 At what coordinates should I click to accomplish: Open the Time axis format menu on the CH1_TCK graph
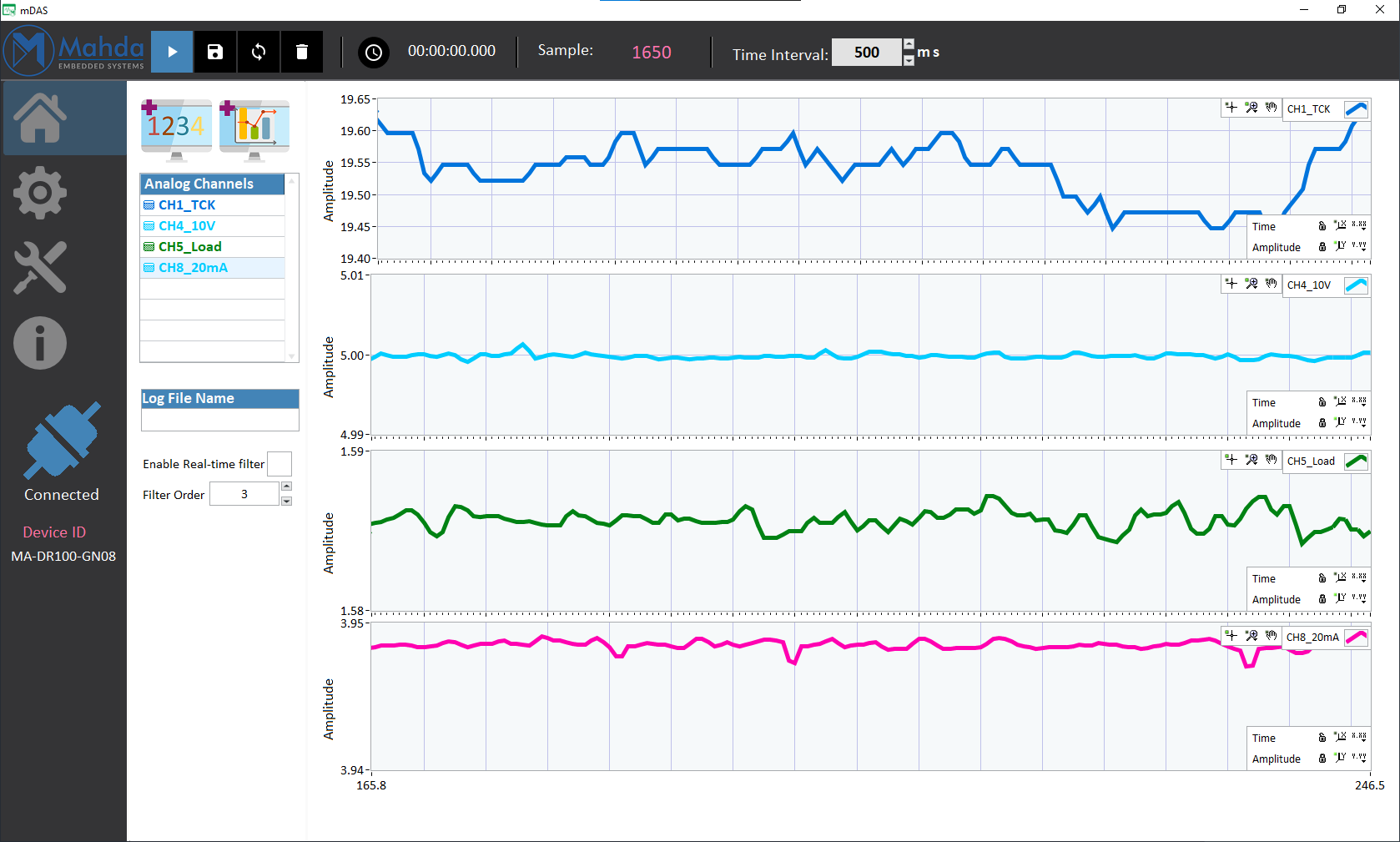coord(1359,226)
